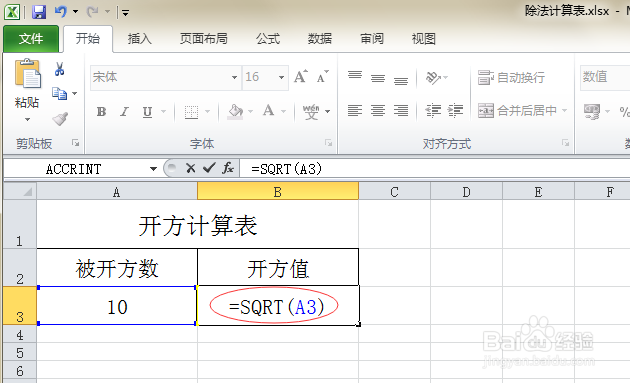Viewport: 630px width, 383px height.
Task: Switch to the 视图 (View) tab
Action: [x=423, y=39]
